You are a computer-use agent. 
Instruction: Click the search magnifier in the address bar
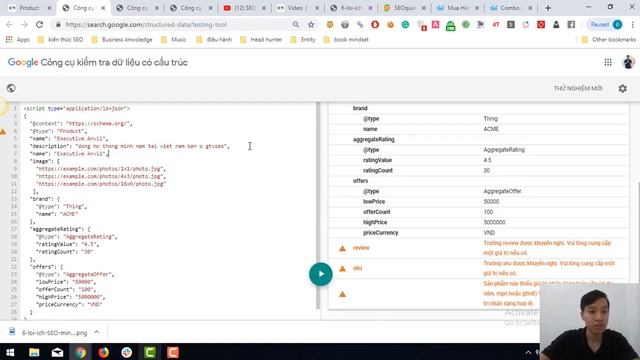pos(296,24)
